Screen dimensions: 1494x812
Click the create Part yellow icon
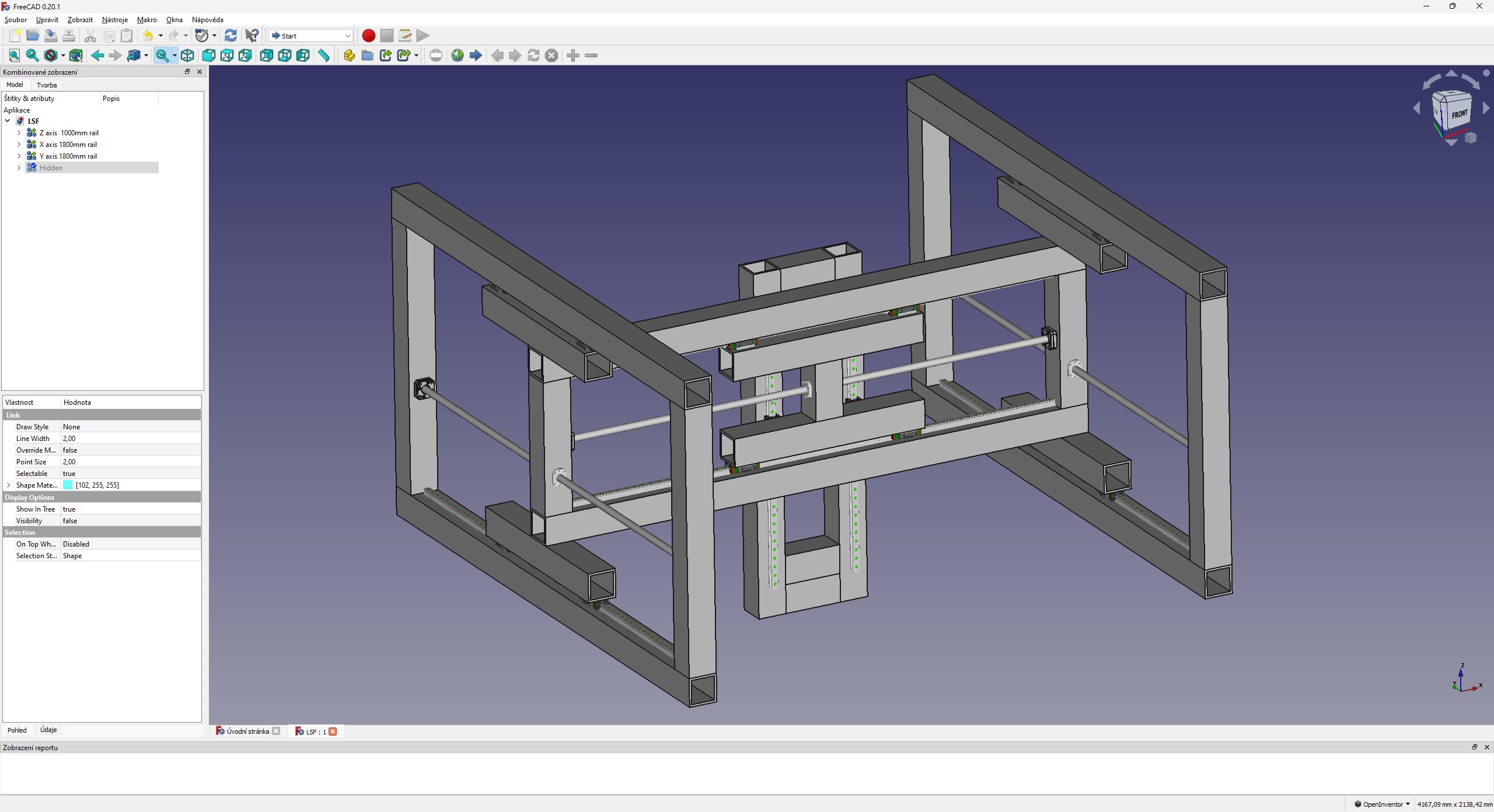click(349, 55)
